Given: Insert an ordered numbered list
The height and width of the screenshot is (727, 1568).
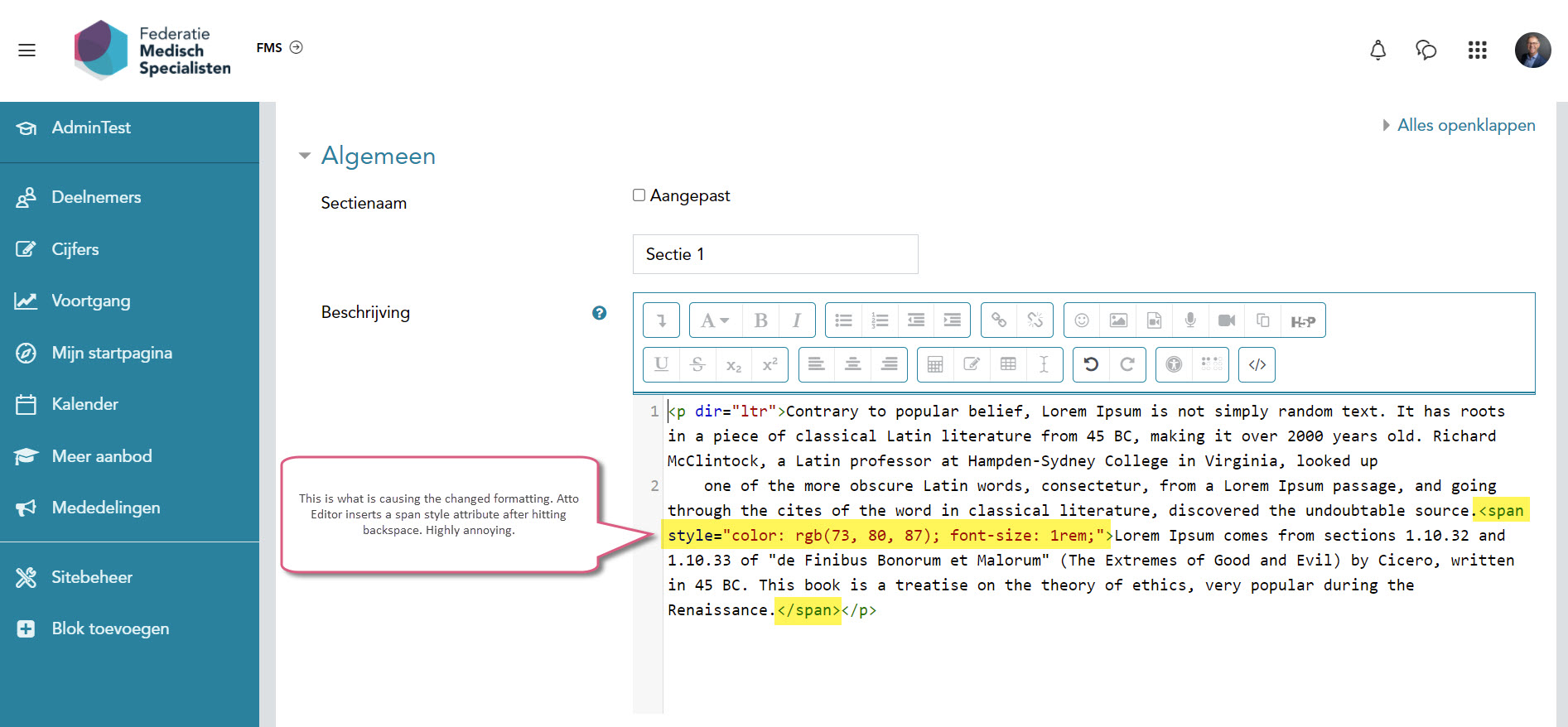Looking at the screenshot, I should [880, 320].
